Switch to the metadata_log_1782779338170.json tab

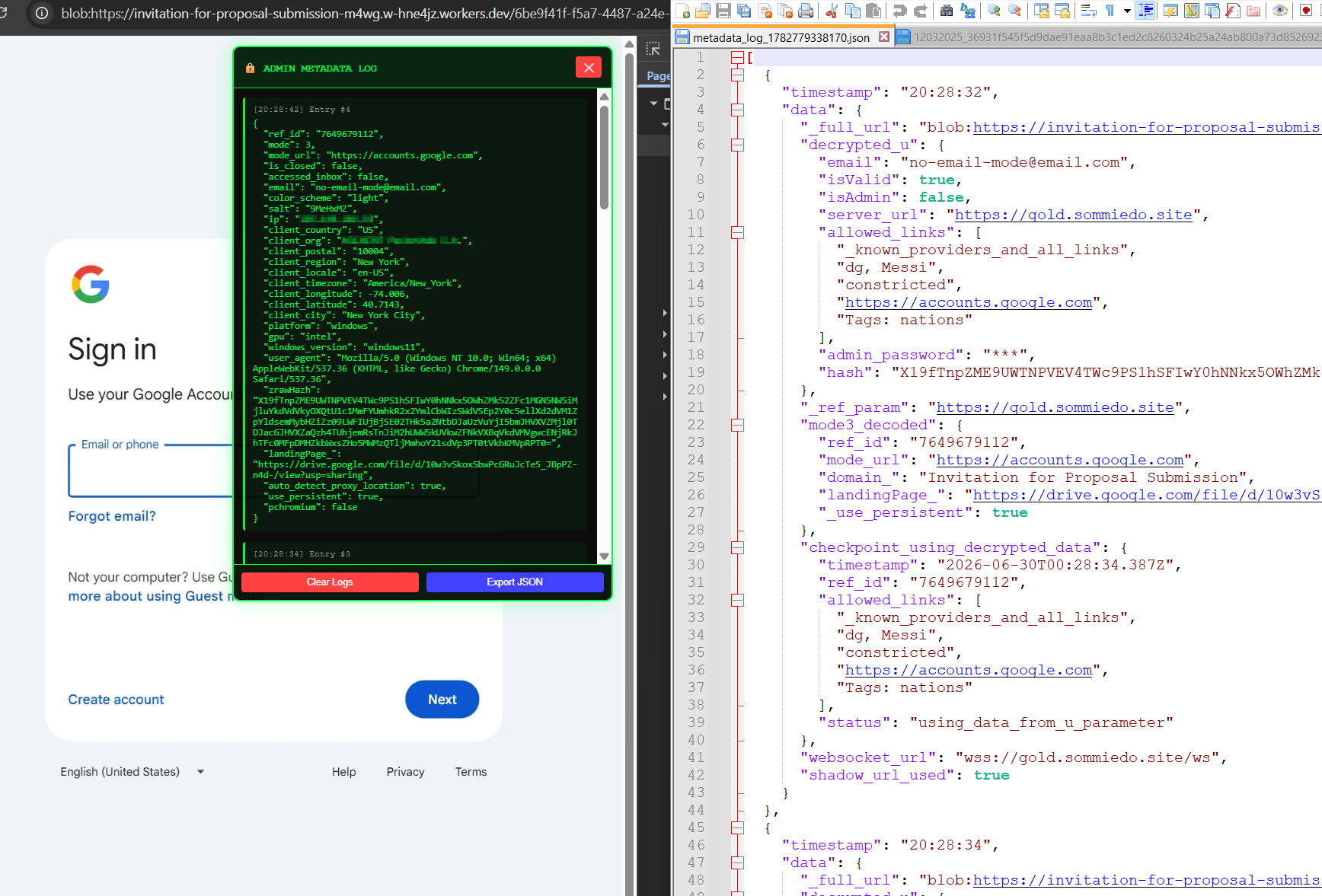[x=781, y=37]
